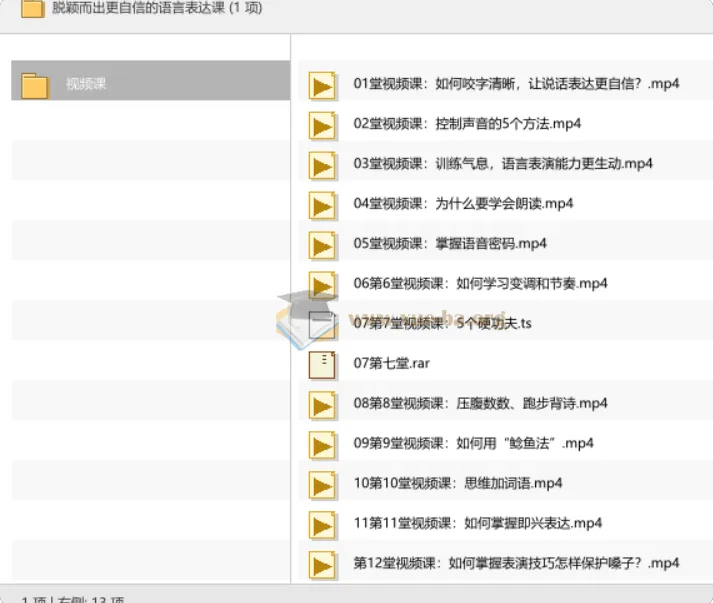Select file name 07第七堂.rar
The height and width of the screenshot is (603, 713).
392,363
